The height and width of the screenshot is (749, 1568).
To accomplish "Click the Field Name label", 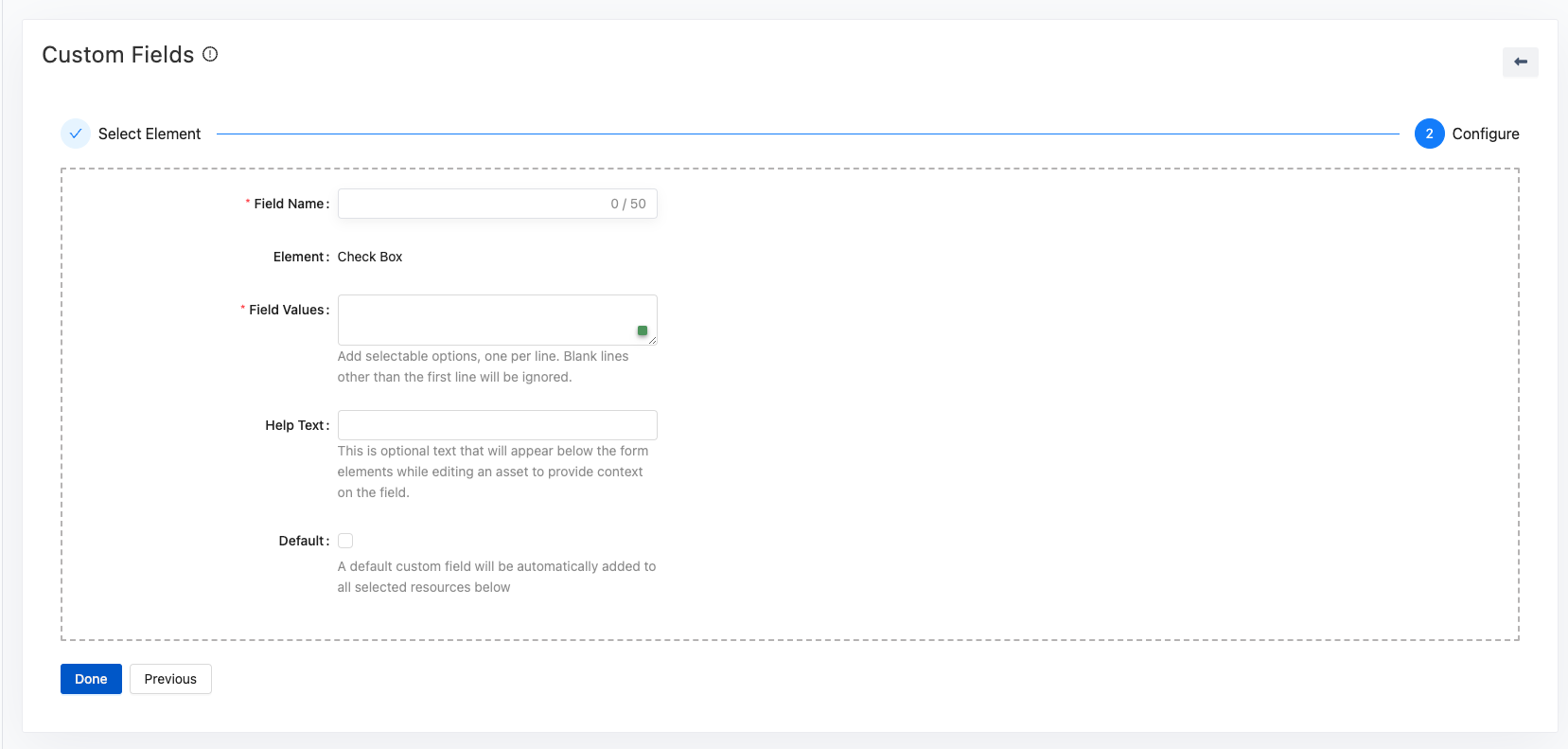I will (289, 204).
